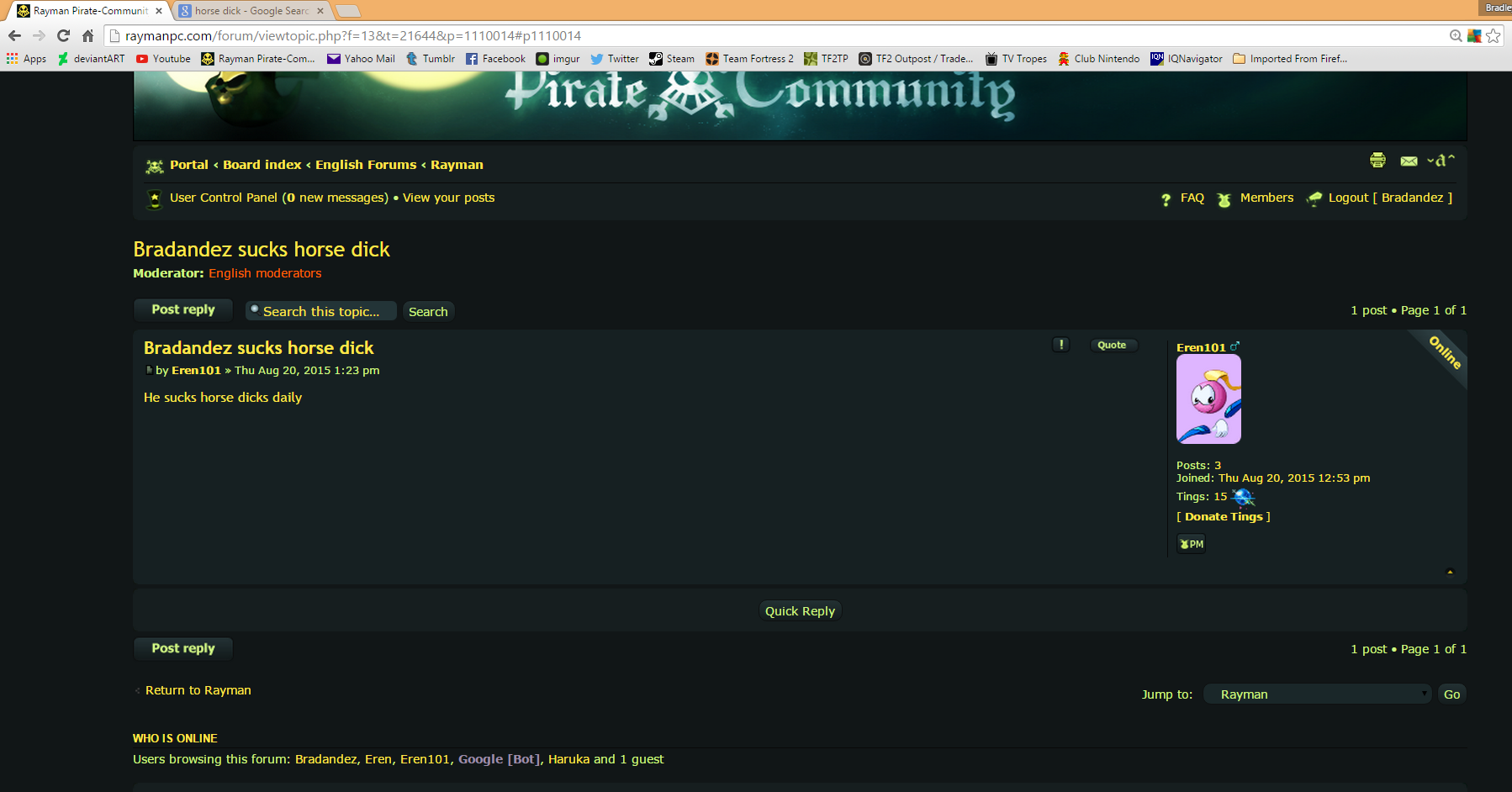
Task: Open the User Control Panel link
Action: [223, 198]
